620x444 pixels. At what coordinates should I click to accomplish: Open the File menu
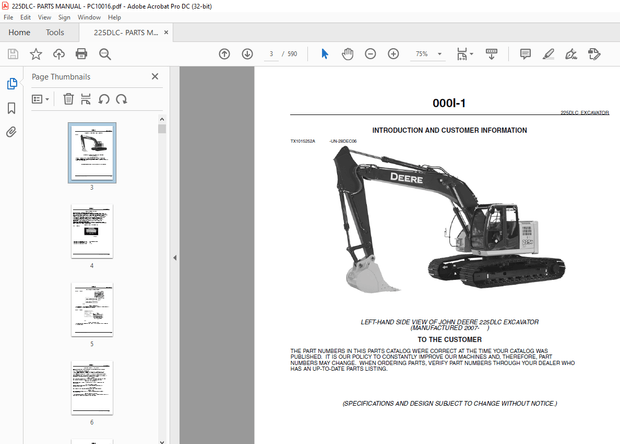click(x=8, y=17)
